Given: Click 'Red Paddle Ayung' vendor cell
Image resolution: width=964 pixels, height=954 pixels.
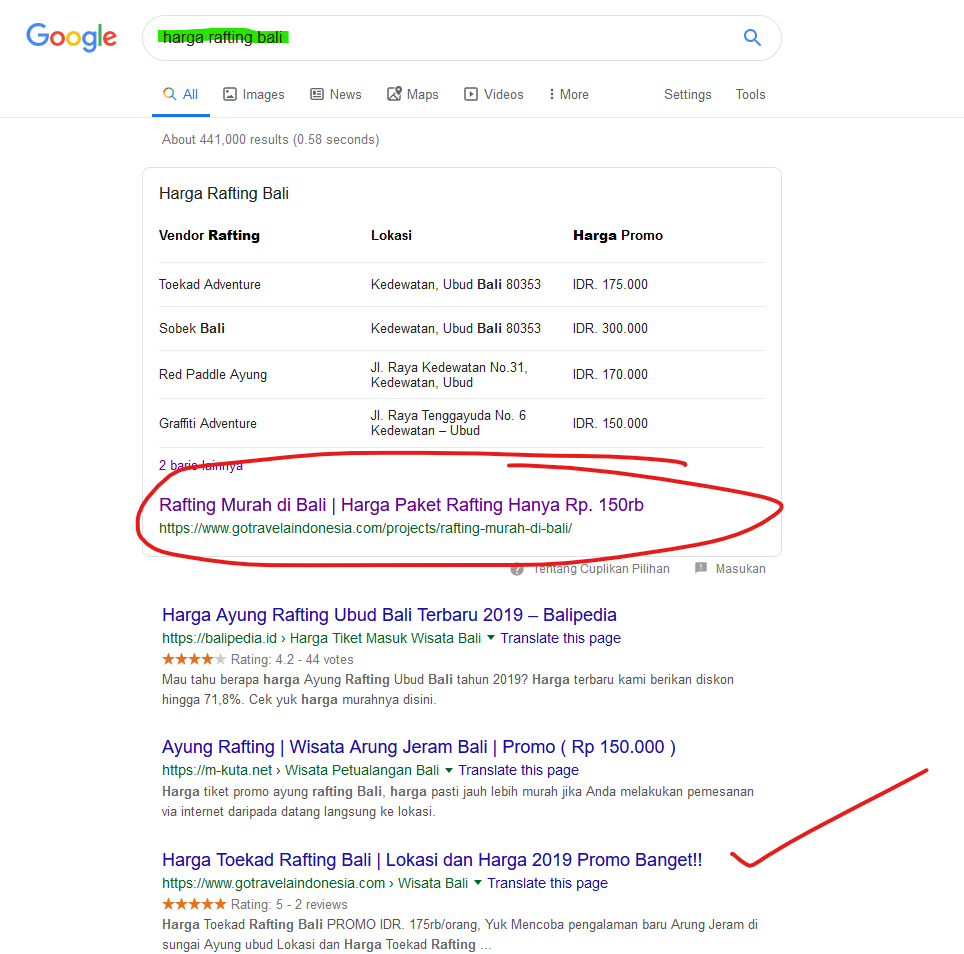Looking at the screenshot, I should (213, 374).
